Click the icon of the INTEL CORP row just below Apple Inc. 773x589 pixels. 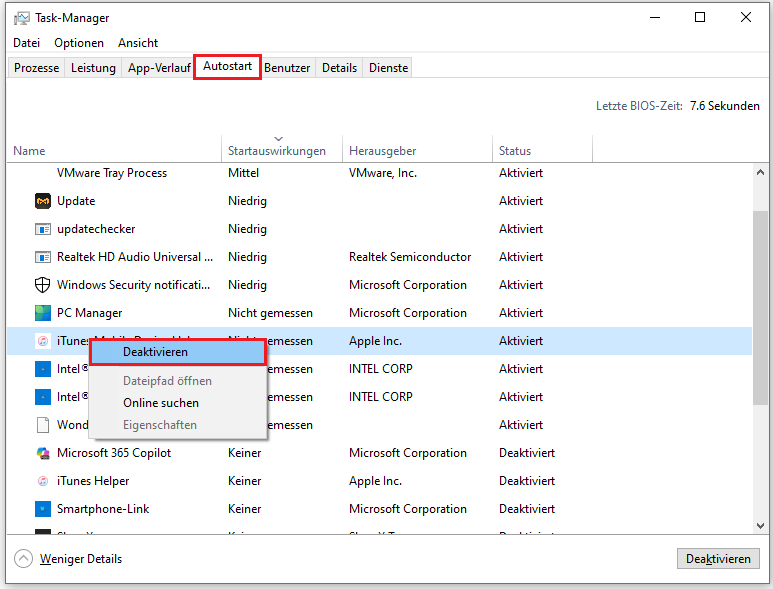[x=43, y=369]
